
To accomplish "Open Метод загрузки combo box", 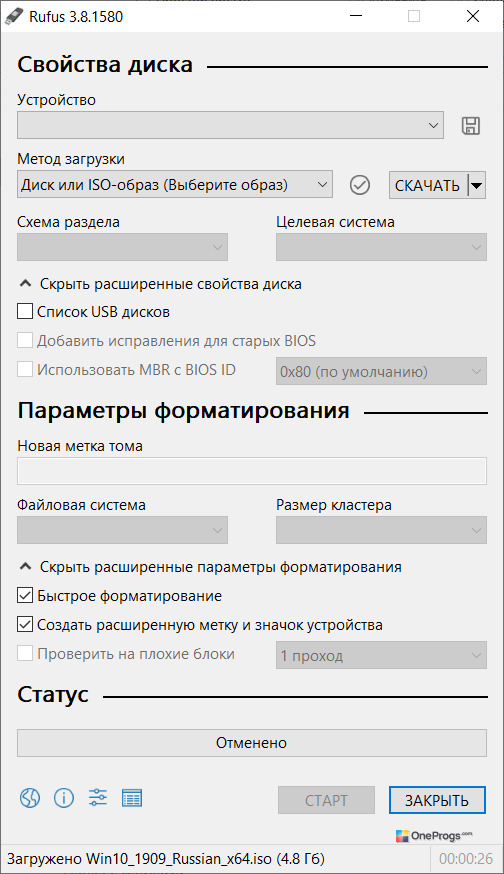I will pyautogui.click(x=175, y=184).
